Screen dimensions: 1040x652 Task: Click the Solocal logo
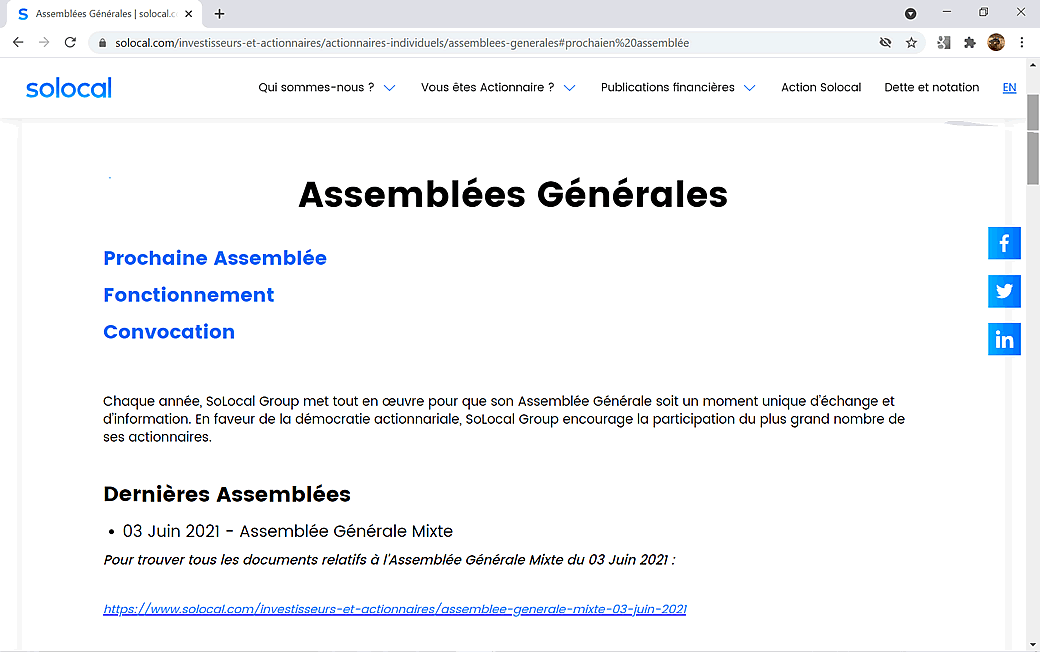point(69,88)
